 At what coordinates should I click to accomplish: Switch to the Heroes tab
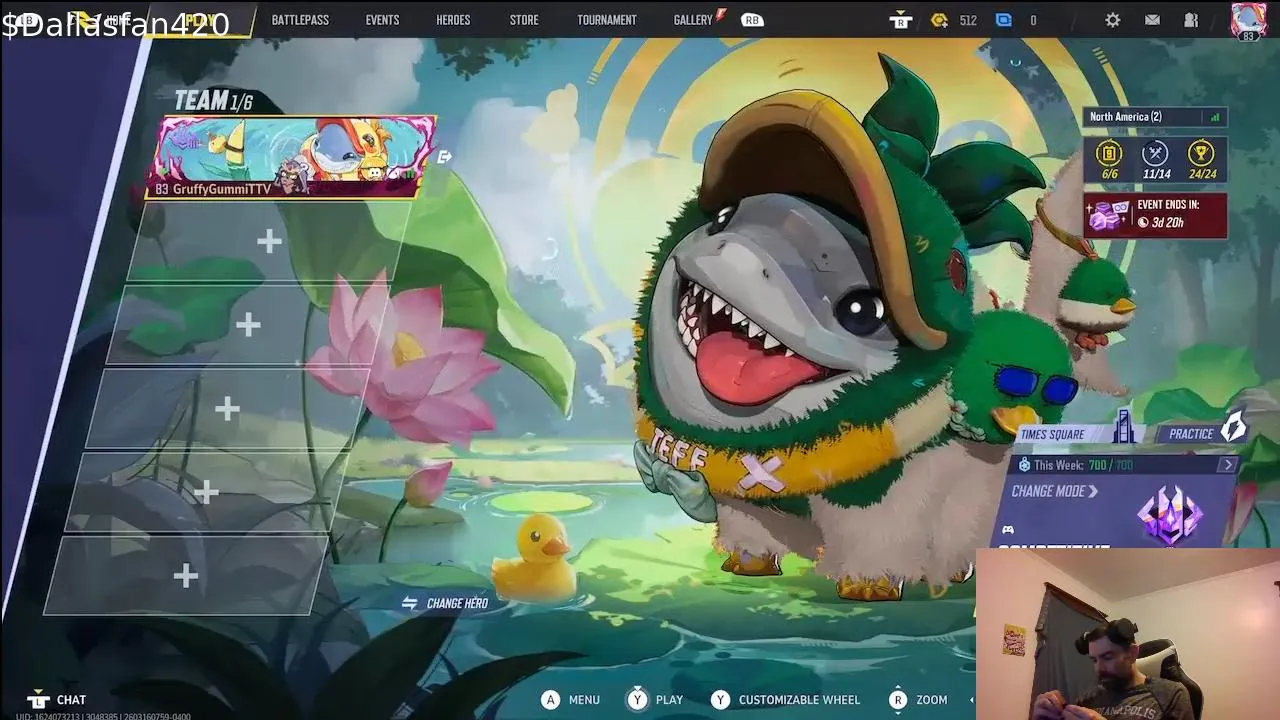coord(453,20)
